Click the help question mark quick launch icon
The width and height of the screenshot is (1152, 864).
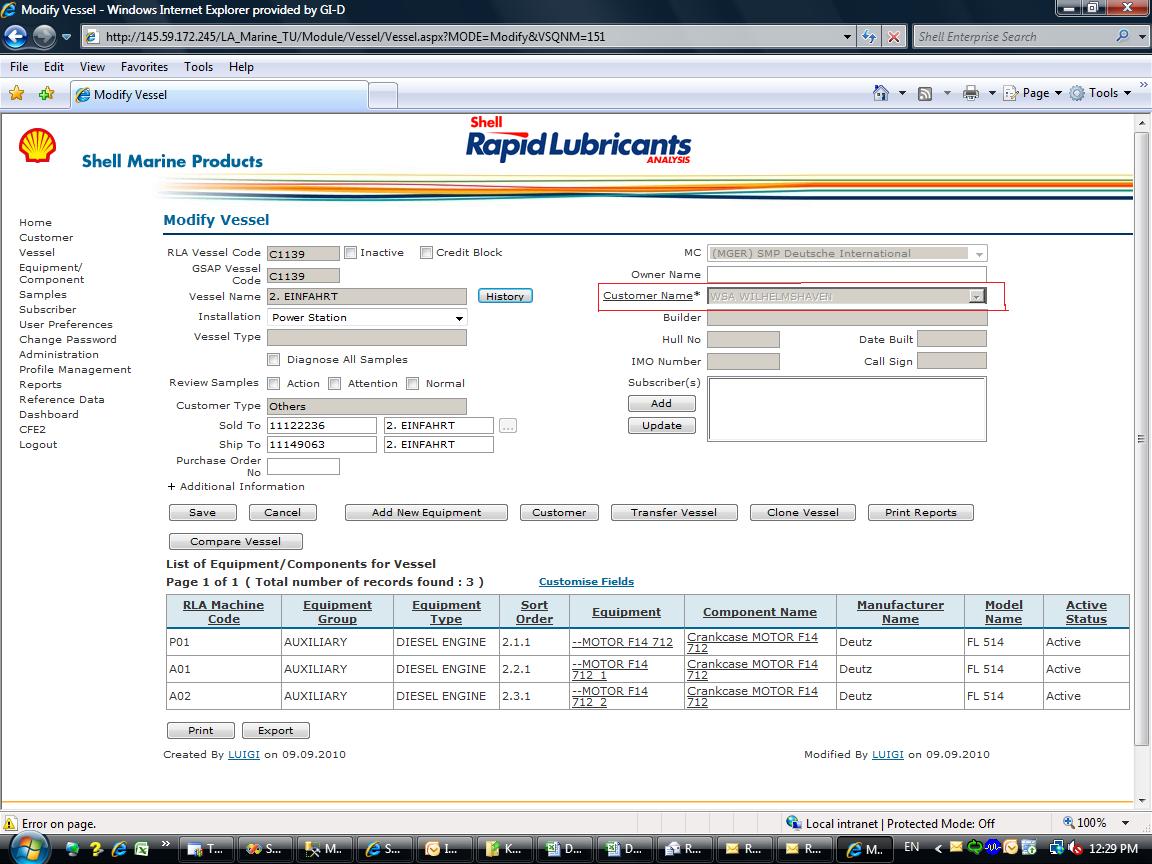click(96, 849)
